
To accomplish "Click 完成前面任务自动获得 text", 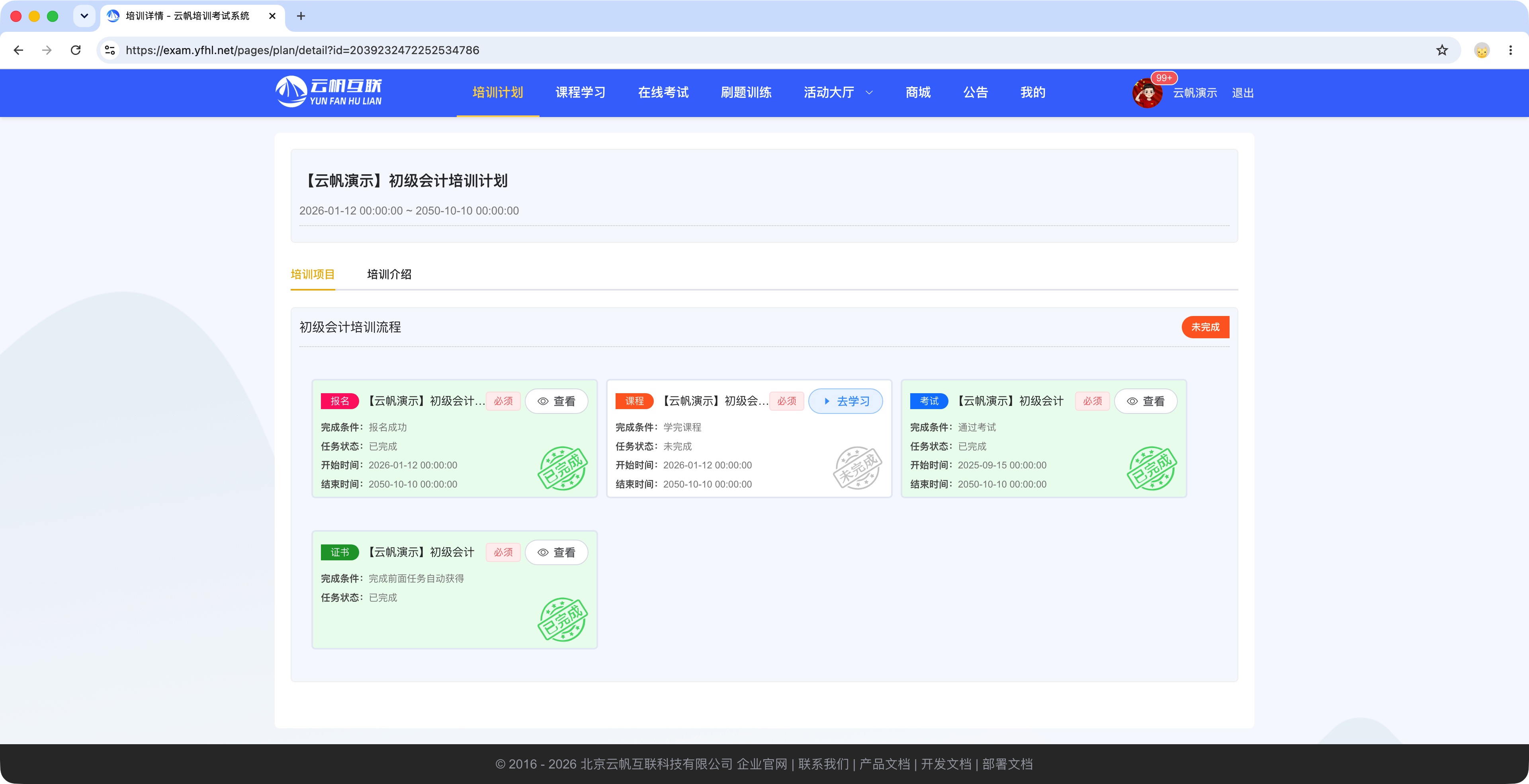I will [416, 579].
